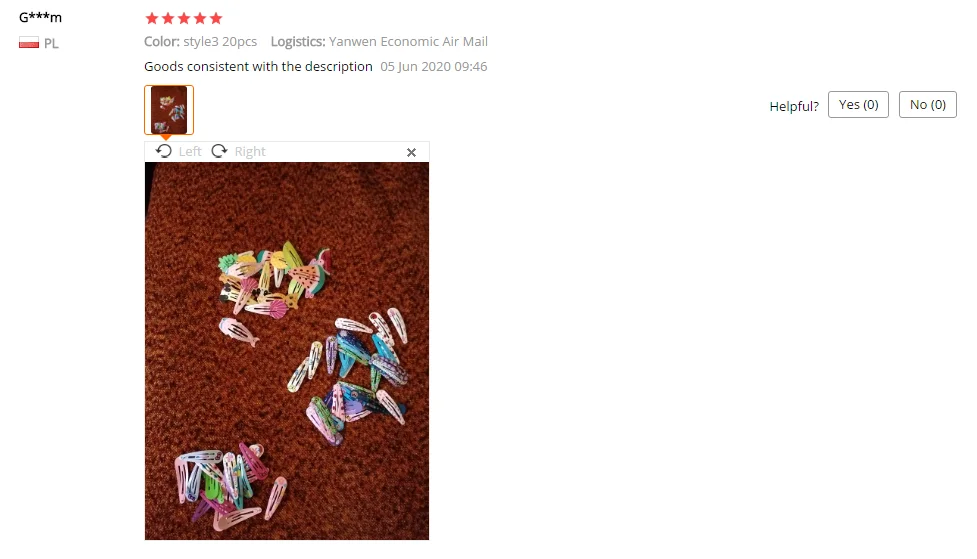Click reviewer name G***m
Viewport: 977px width, 559px height.
41,17
